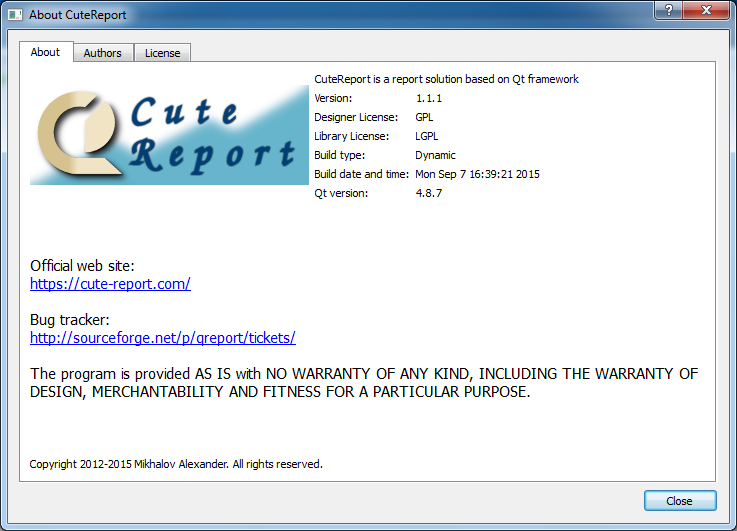Click the Qt version value 4.8.7
Screen dimensions: 737x531
click(x=428, y=193)
